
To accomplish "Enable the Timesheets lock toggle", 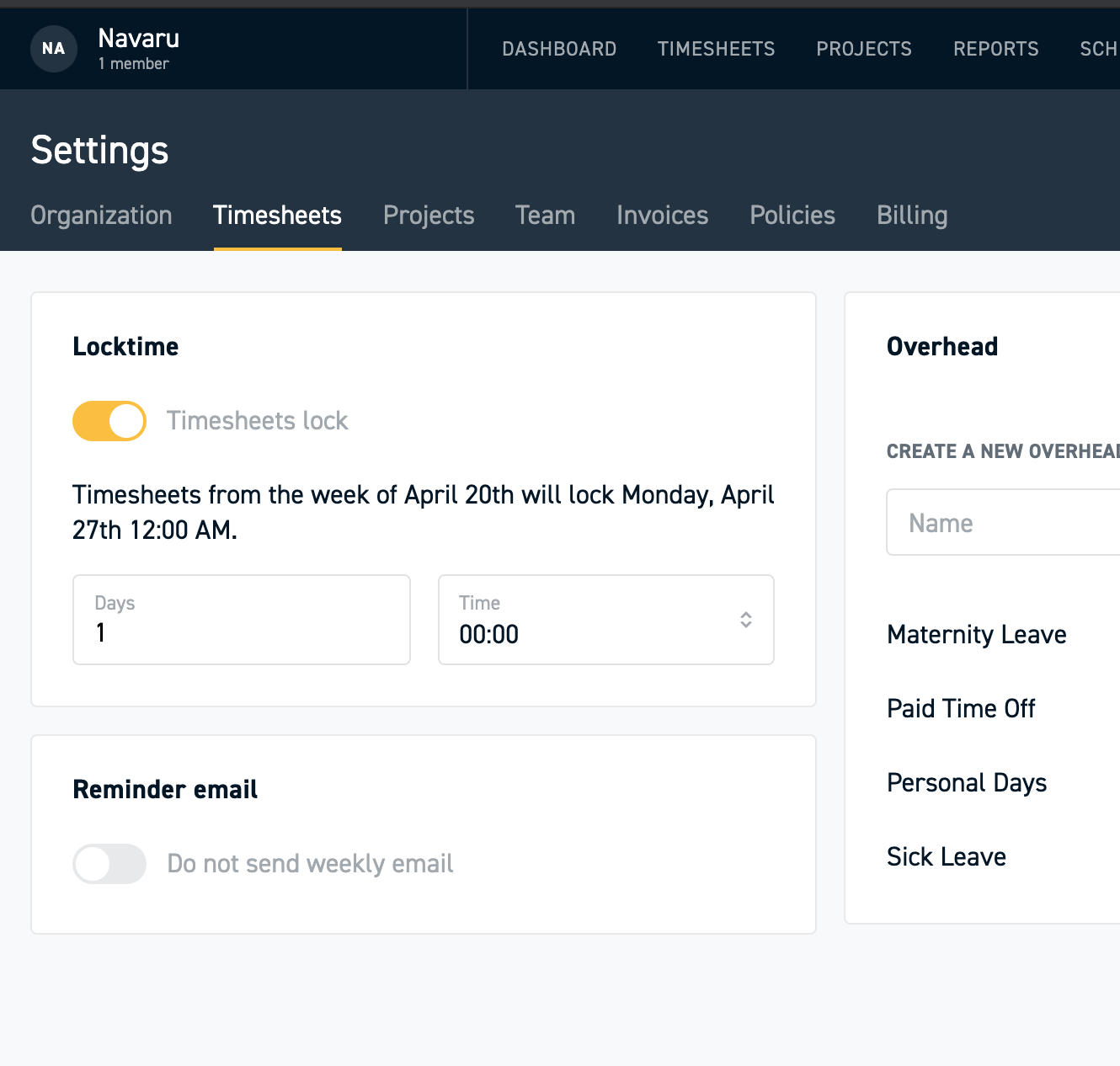I will [109, 420].
